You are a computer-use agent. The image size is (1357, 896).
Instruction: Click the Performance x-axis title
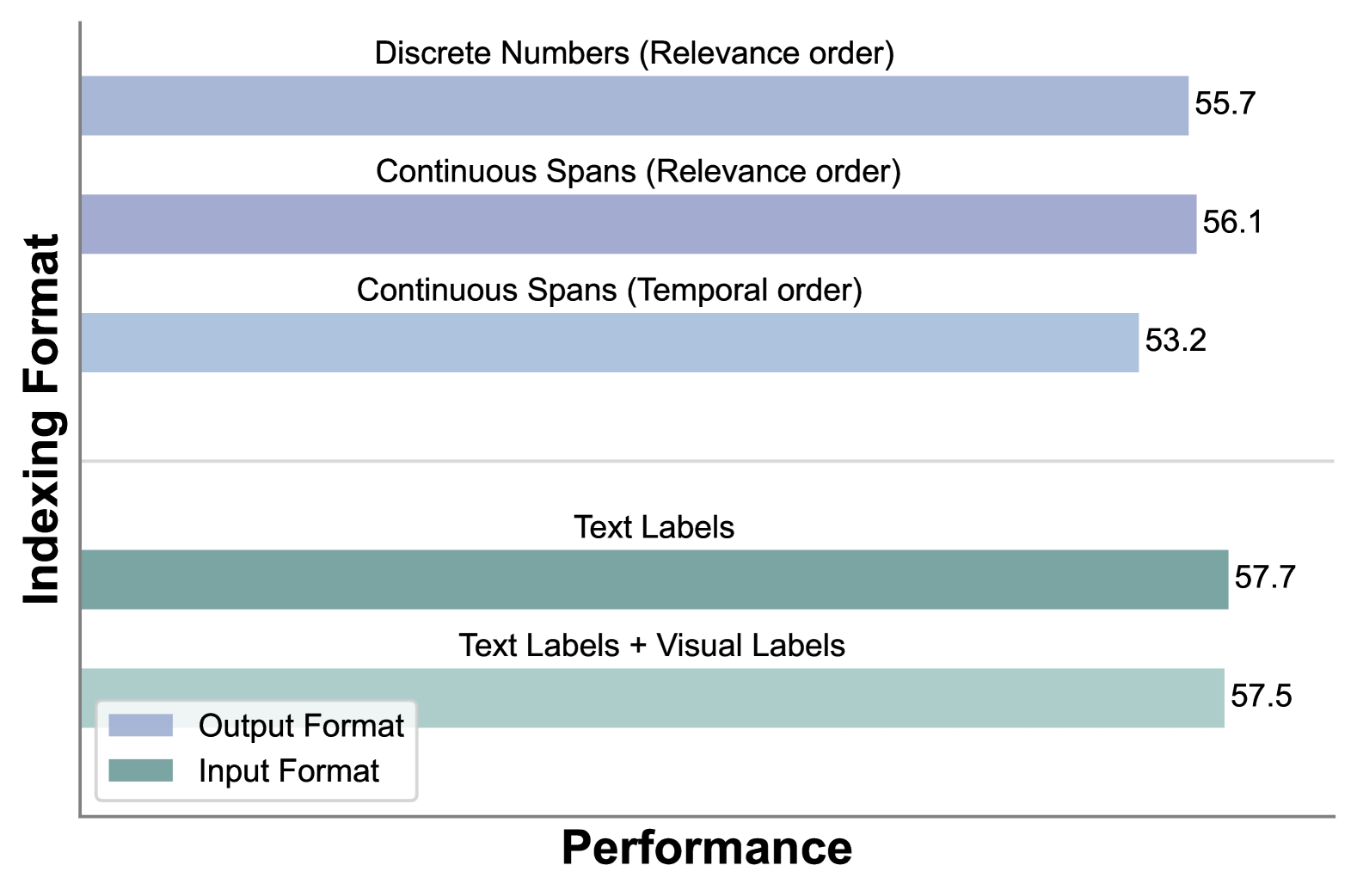707,848
